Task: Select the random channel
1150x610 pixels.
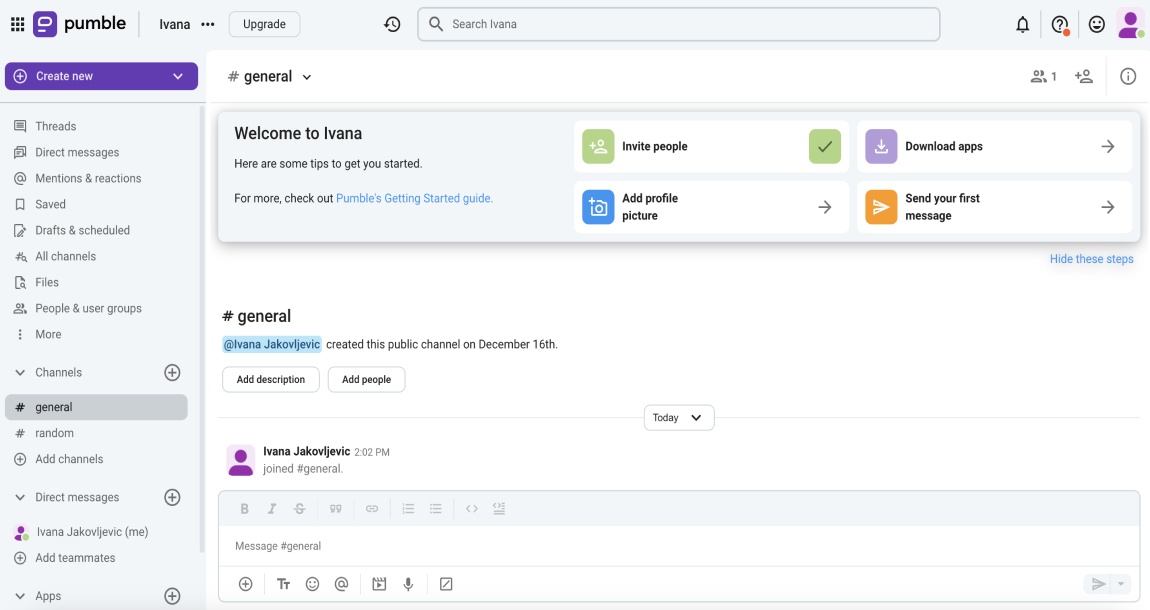Action: tap(54, 433)
